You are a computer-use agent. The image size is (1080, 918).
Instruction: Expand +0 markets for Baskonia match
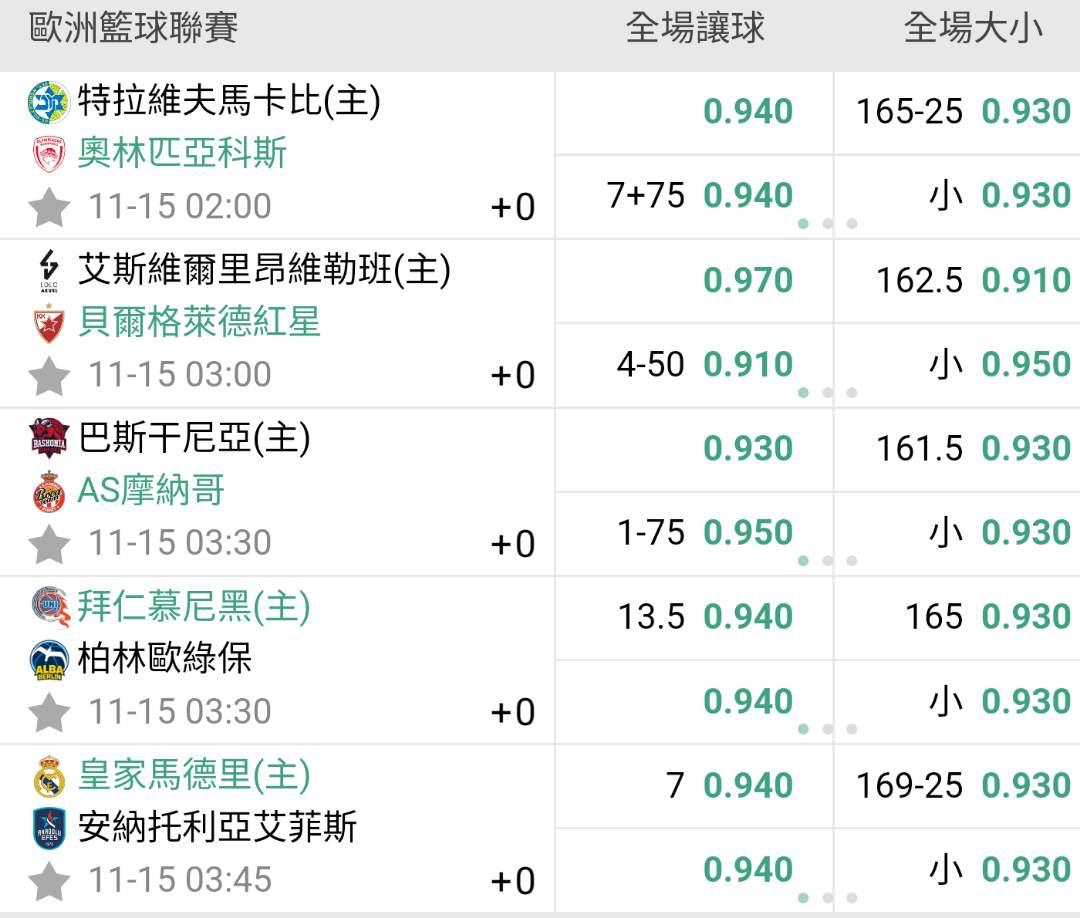click(512, 544)
